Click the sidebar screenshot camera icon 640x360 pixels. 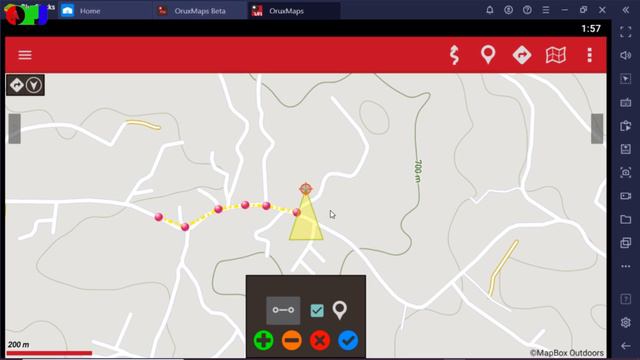(625, 172)
